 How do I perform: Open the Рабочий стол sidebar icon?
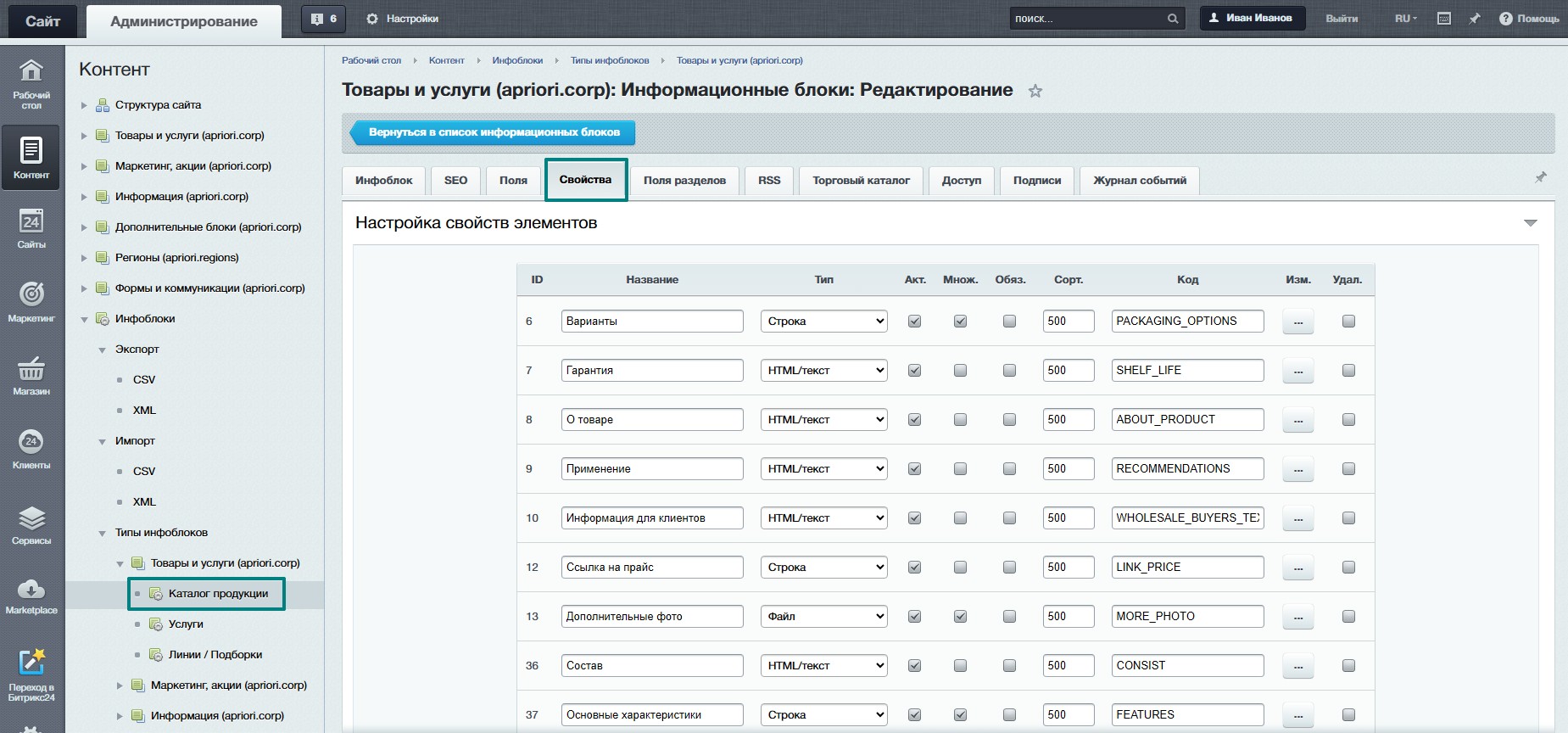click(31, 83)
